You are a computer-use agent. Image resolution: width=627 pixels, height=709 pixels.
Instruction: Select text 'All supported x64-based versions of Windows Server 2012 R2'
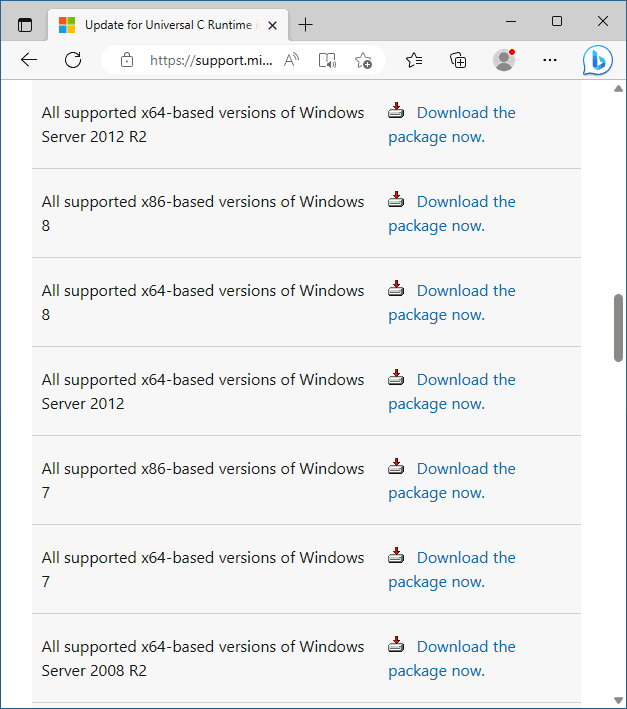click(203, 125)
